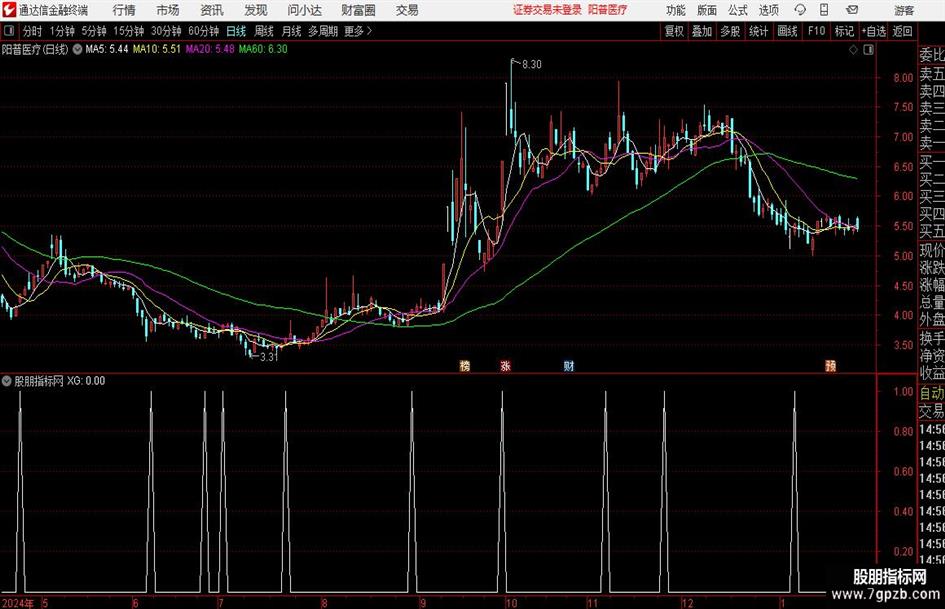Toggle the left sidebar panel icon

(9, 31)
